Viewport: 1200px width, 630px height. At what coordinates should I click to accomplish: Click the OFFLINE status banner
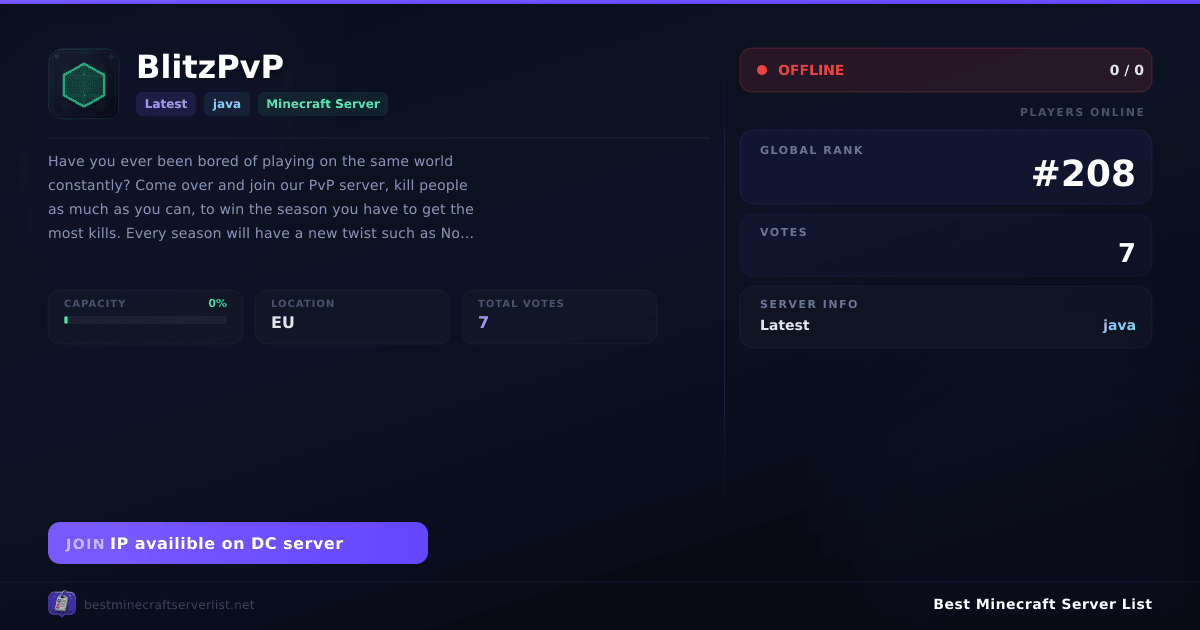pos(946,70)
